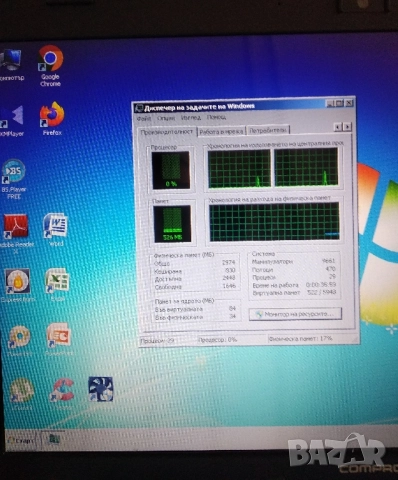Viewport: 398px width, 480px height.
Task: Open the Google Chrome desktop shortcut
Action: 50,66
